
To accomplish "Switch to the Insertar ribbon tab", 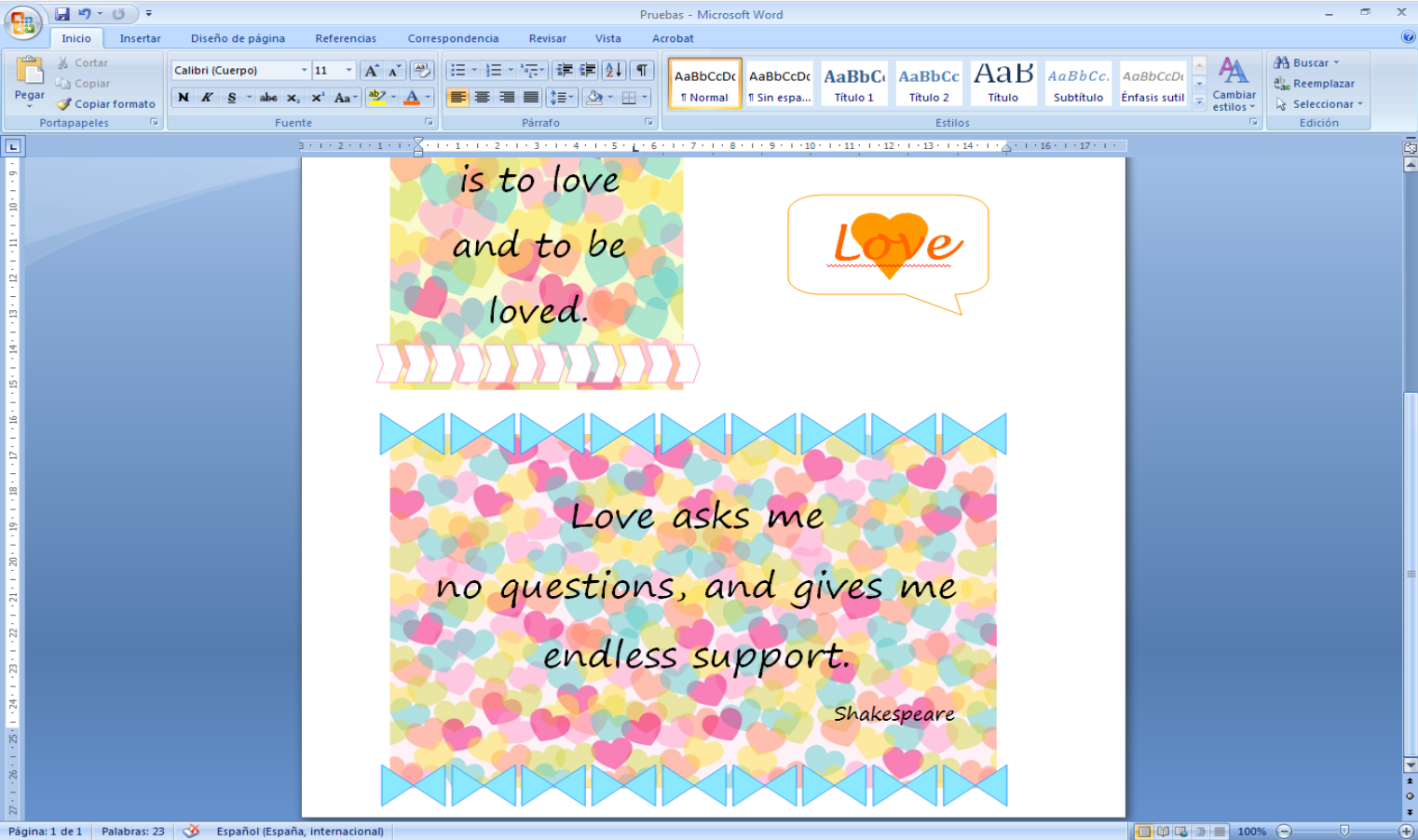I will pos(140,38).
